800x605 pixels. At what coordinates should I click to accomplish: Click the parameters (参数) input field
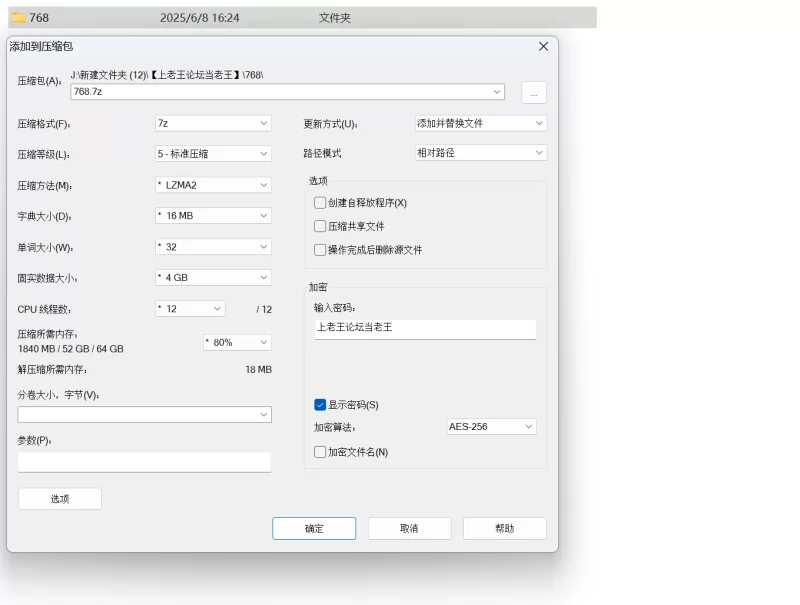(144, 462)
